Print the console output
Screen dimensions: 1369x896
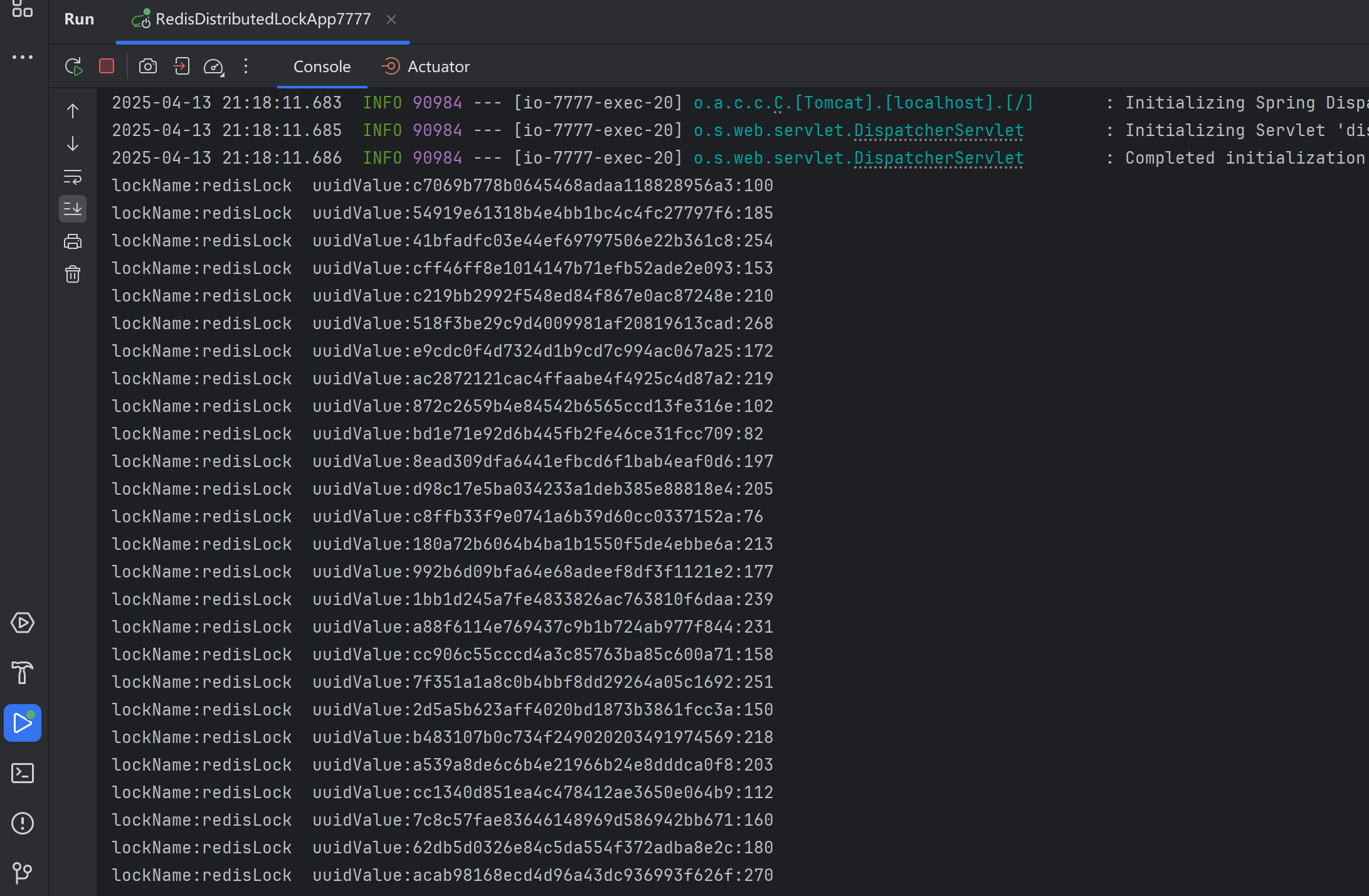(x=73, y=241)
